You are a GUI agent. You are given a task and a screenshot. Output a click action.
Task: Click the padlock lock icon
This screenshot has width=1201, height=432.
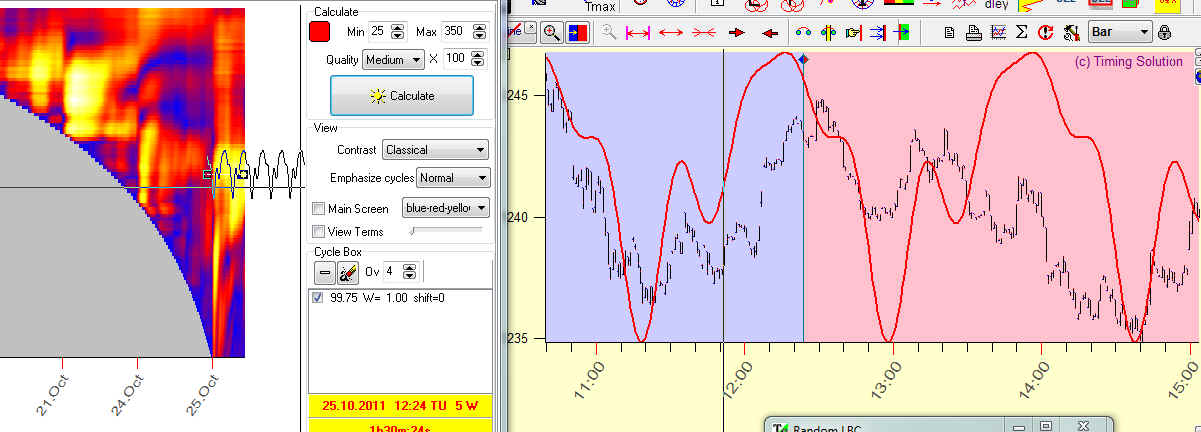click(x=1164, y=32)
